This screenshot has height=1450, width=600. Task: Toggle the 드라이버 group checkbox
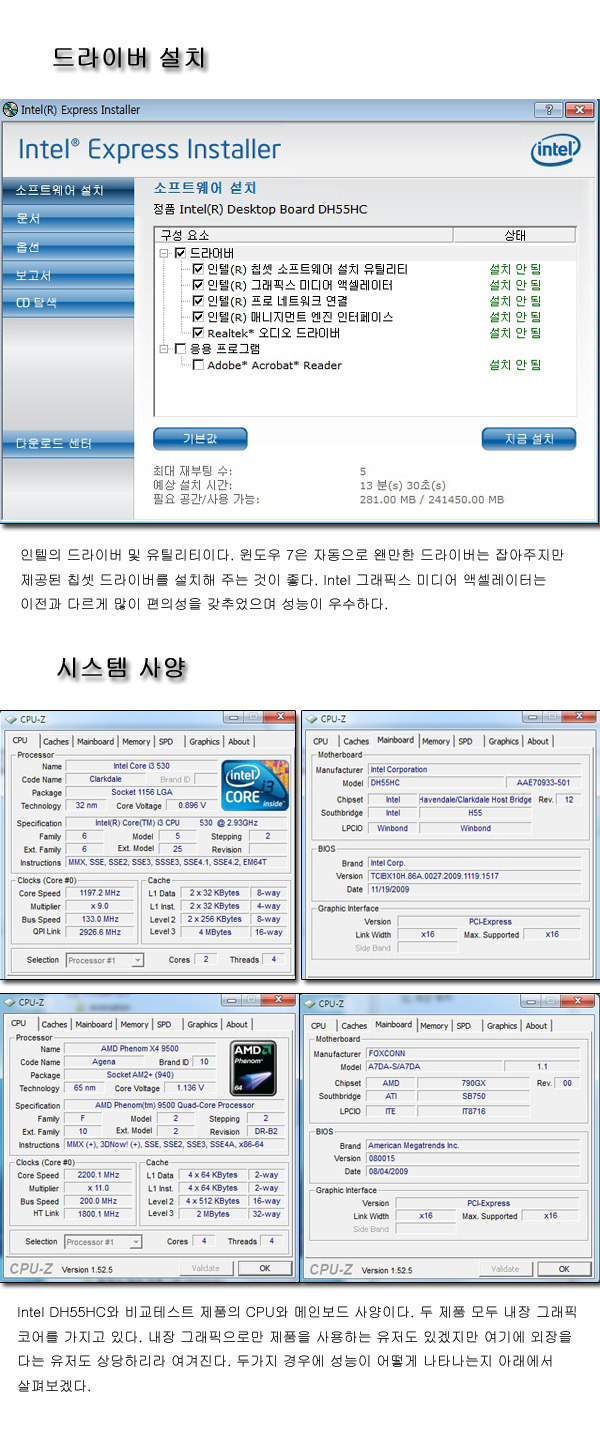[181, 253]
